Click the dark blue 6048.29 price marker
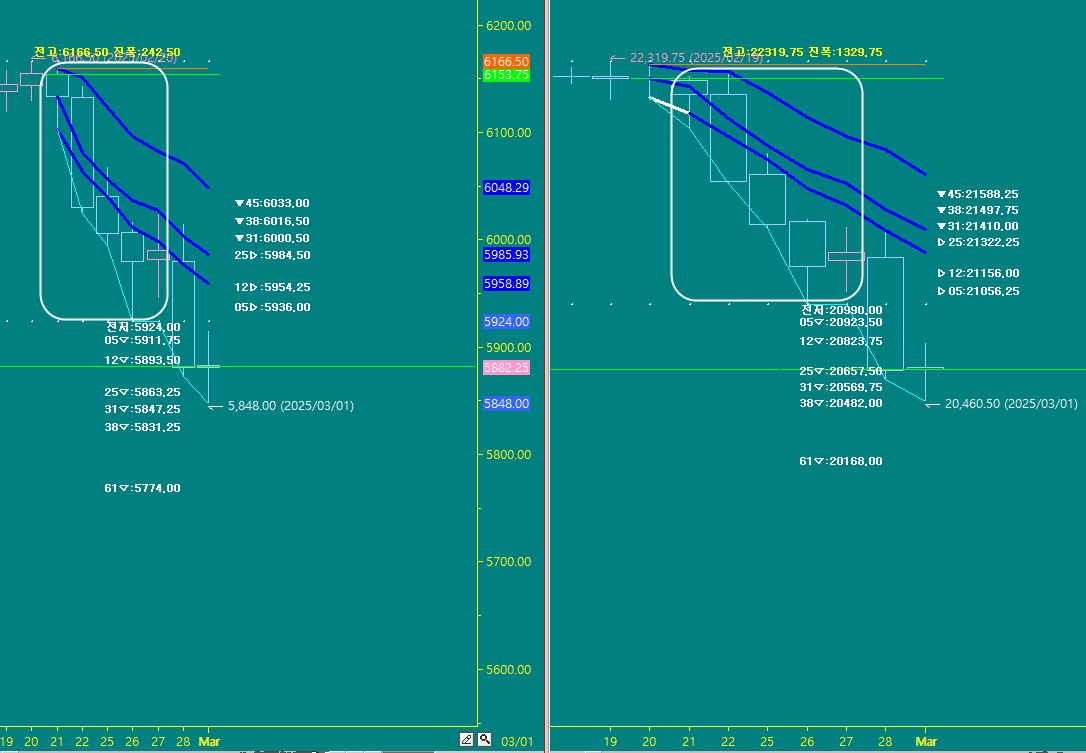 coord(505,187)
